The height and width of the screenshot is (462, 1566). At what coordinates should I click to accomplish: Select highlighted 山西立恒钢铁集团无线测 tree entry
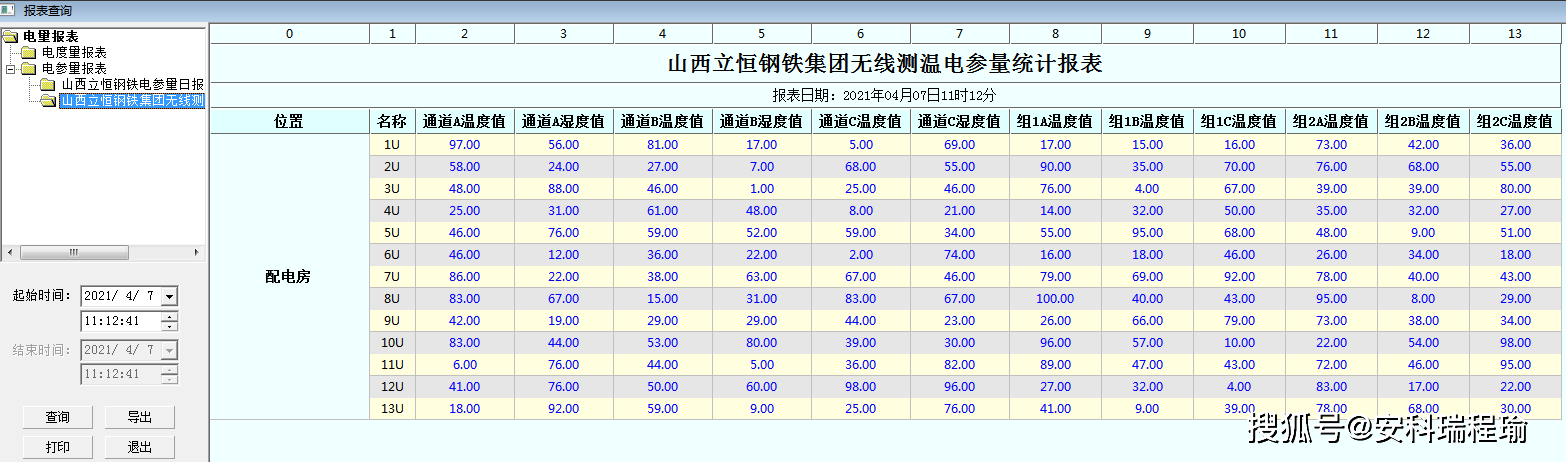click(x=132, y=101)
